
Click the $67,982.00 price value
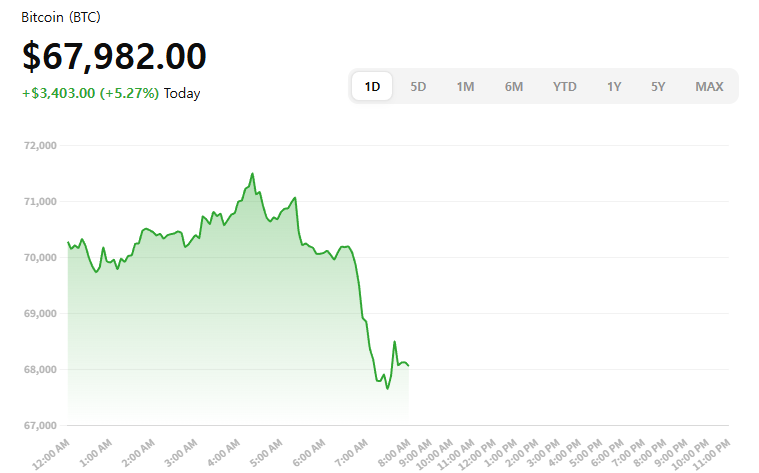[x=114, y=57]
